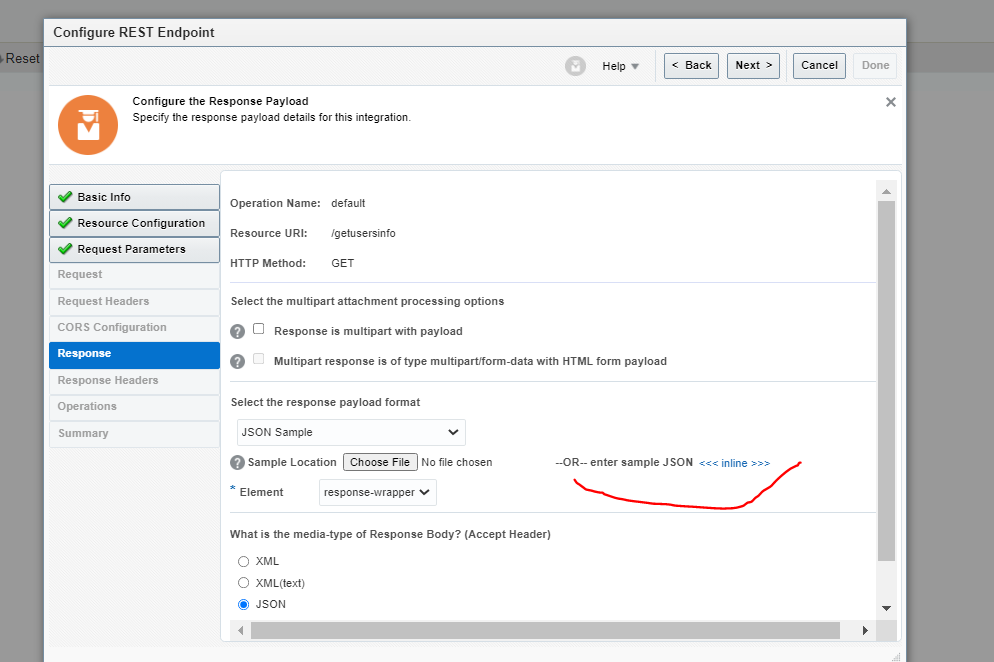Open the inline sample JSON link
This screenshot has width=994, height=662.
click(x=734, y=462)
